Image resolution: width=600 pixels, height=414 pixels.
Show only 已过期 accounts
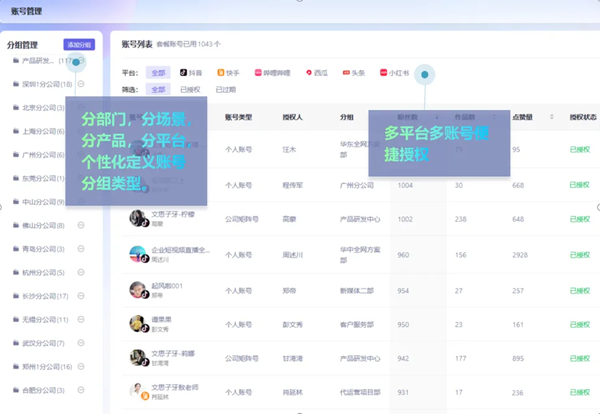tap(225, 90)
